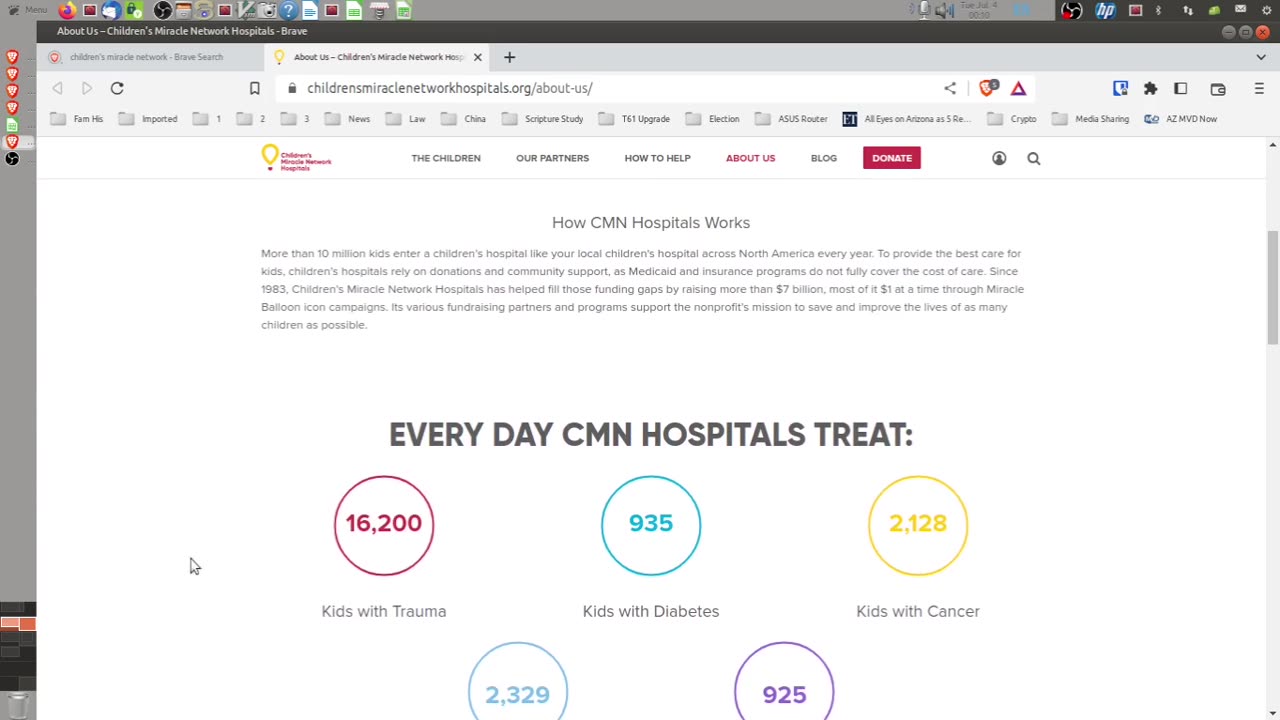Open the Fam His bookmarks folder
The width and height of the screenshot is (1280, 720).
pos(77,119)
